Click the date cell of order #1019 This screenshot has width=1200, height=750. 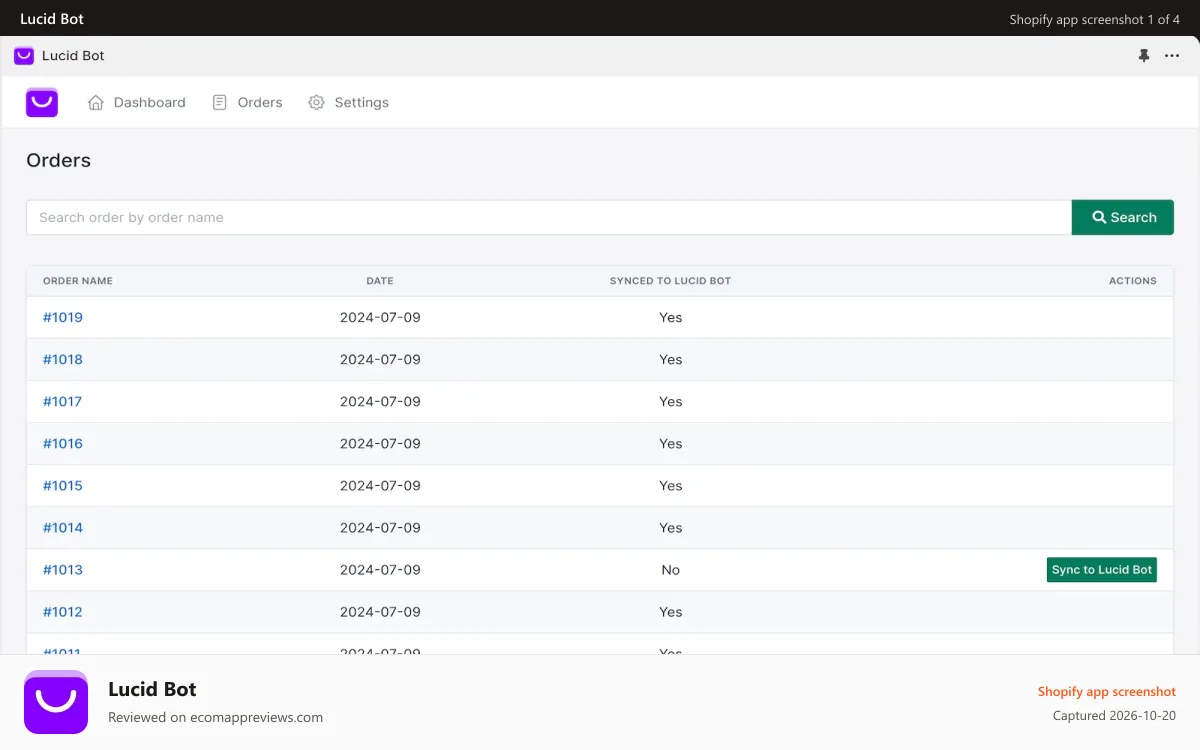point(380,317)
